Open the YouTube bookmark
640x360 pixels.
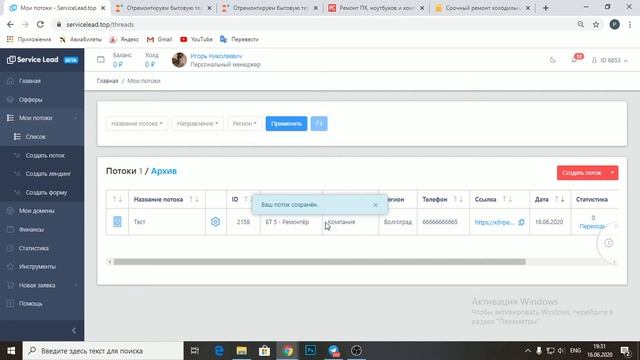196,39
